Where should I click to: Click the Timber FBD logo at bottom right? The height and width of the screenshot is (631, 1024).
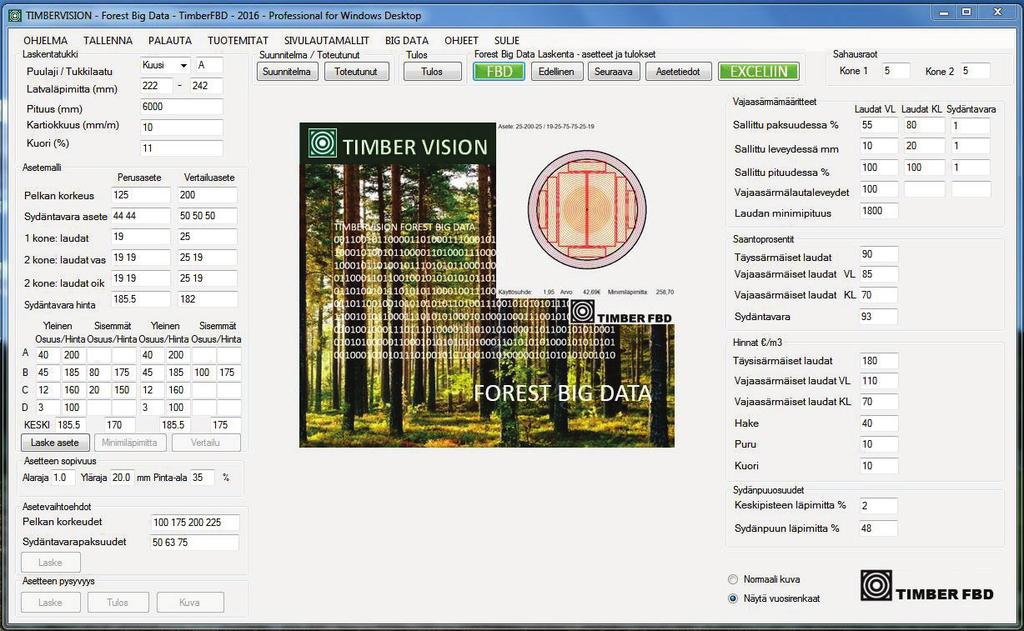coord(927,586)
